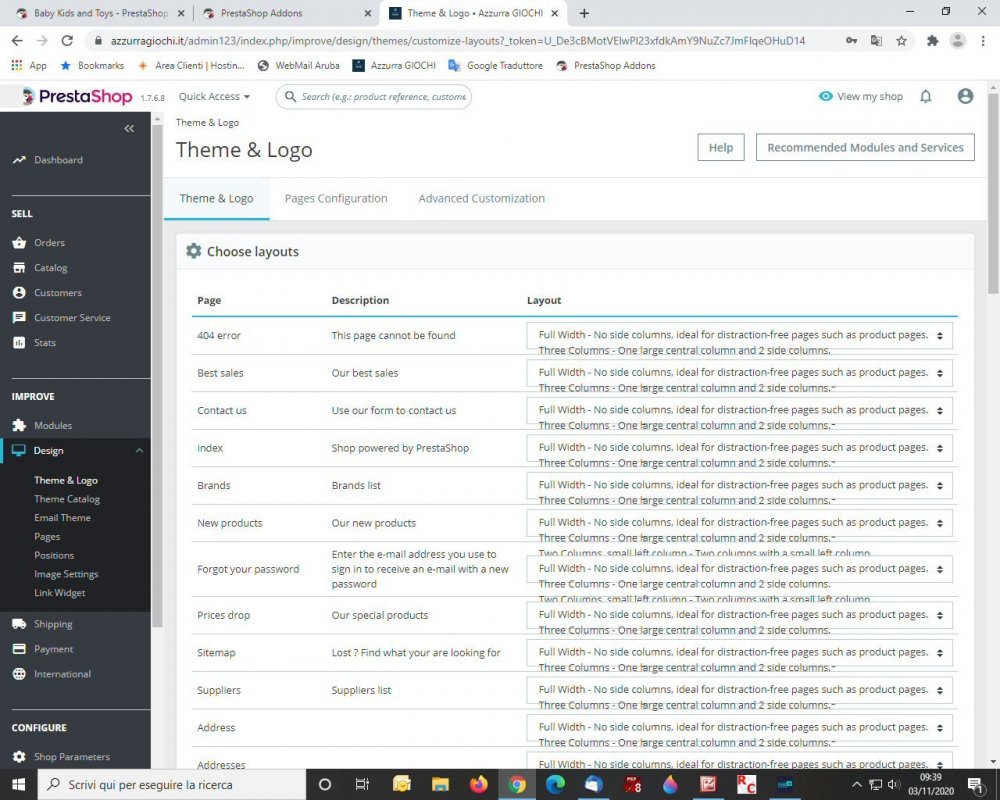Open the Advanced Customization tab
The height and width of the screenshot is (800, 1000).
point(481,198)
